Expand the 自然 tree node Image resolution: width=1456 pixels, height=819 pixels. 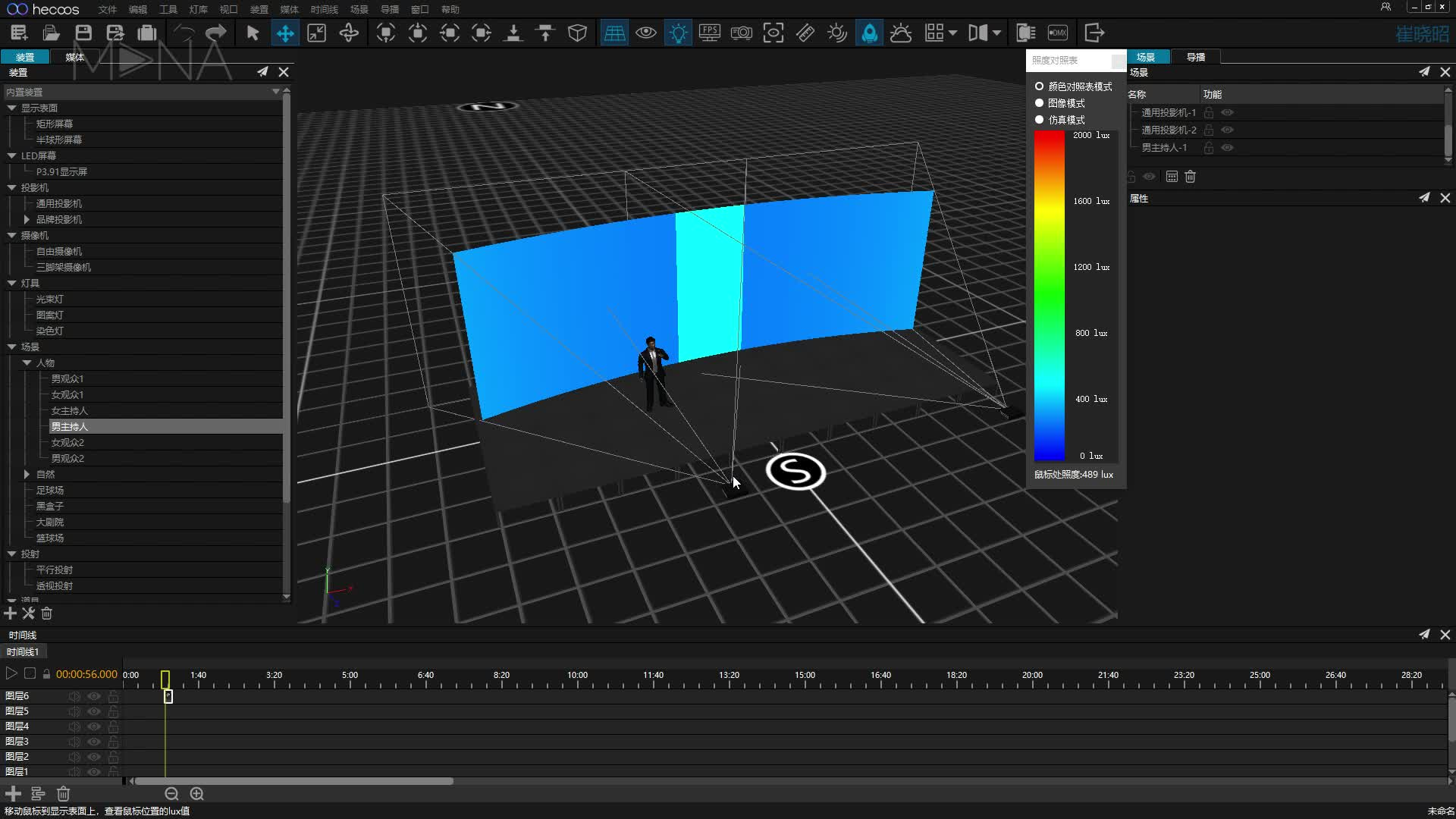27,474
